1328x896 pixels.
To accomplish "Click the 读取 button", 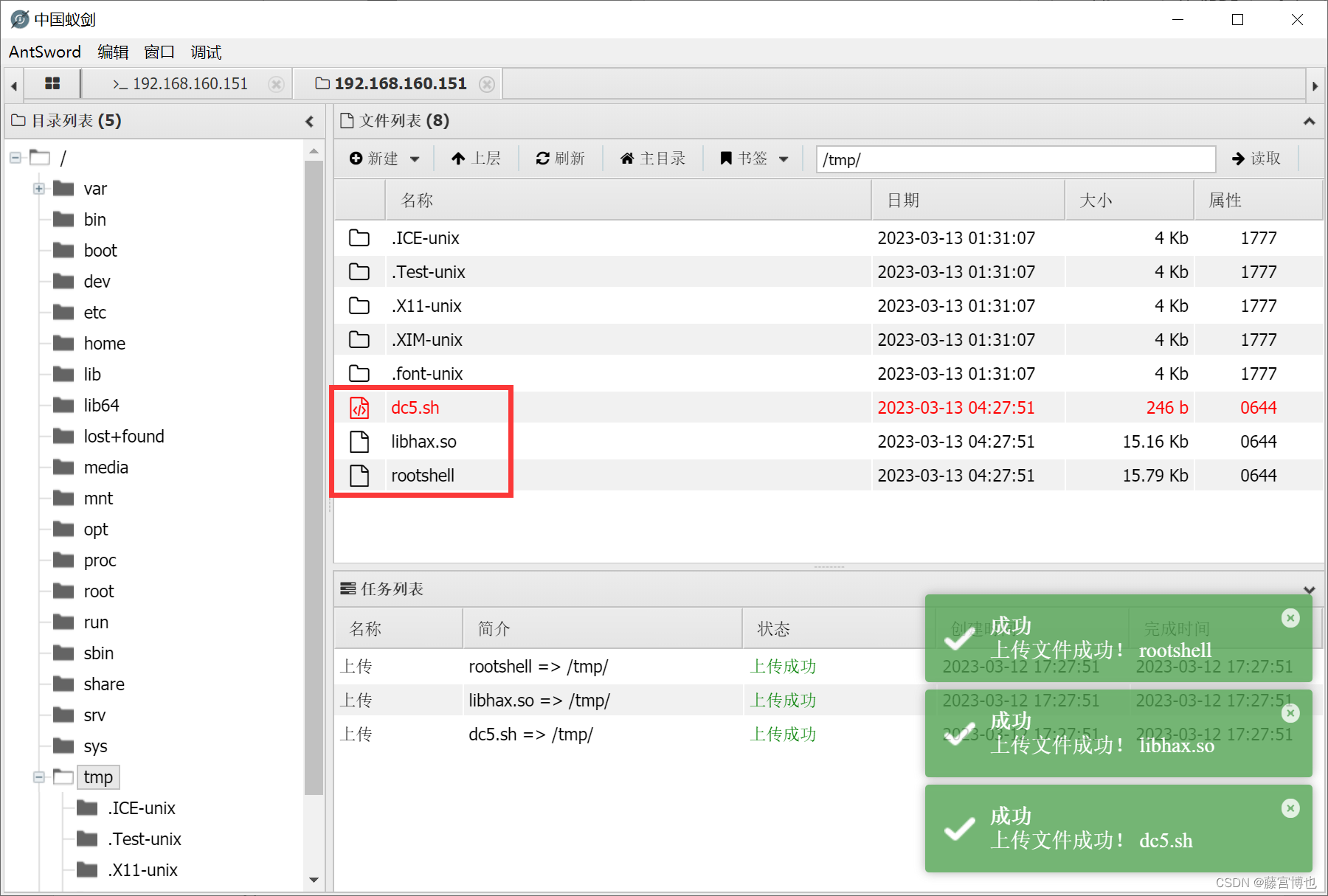I will (x=1256, y=159).
